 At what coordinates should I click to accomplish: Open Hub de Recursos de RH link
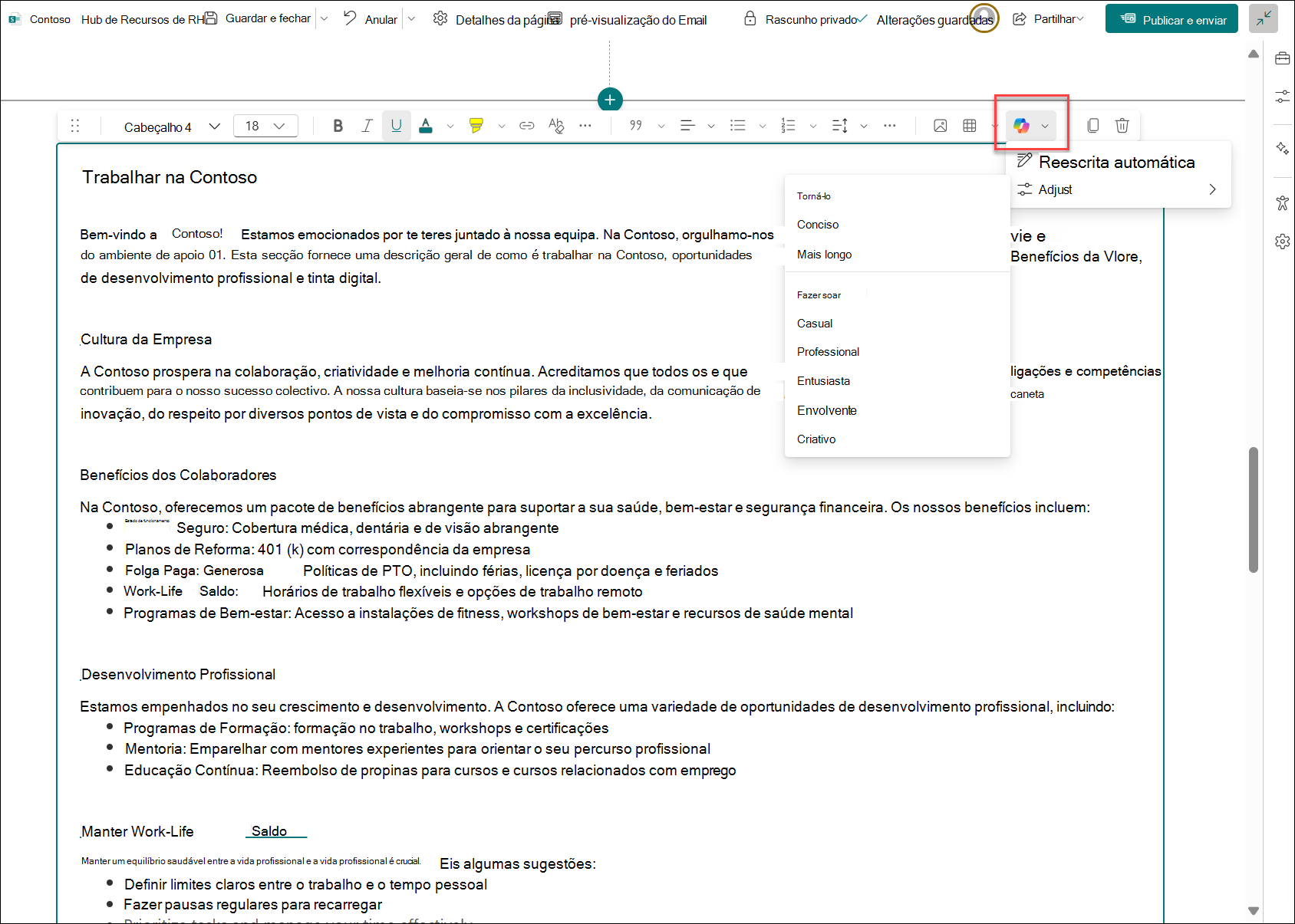[143, 20]
